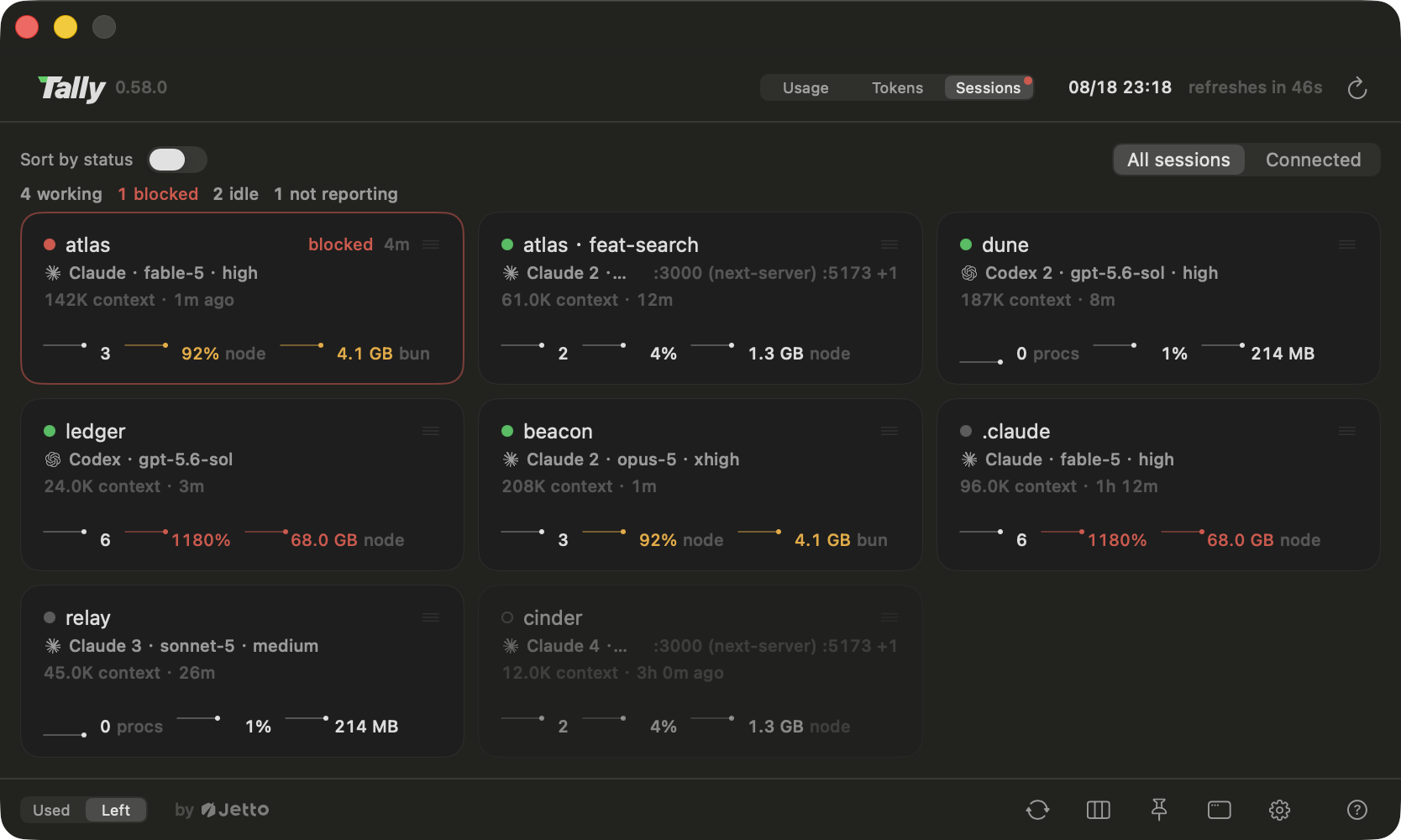The width and height of the screenshot is (1401, 840).
Task: Click '68.0 GB node' on .claude card
Action: click(1263, 540)
